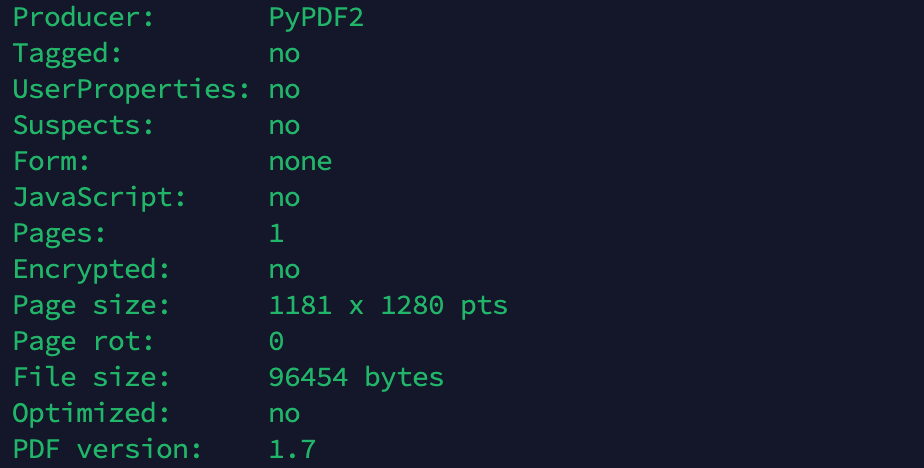Click the Suspects label
924x468 pixels.
83,126
